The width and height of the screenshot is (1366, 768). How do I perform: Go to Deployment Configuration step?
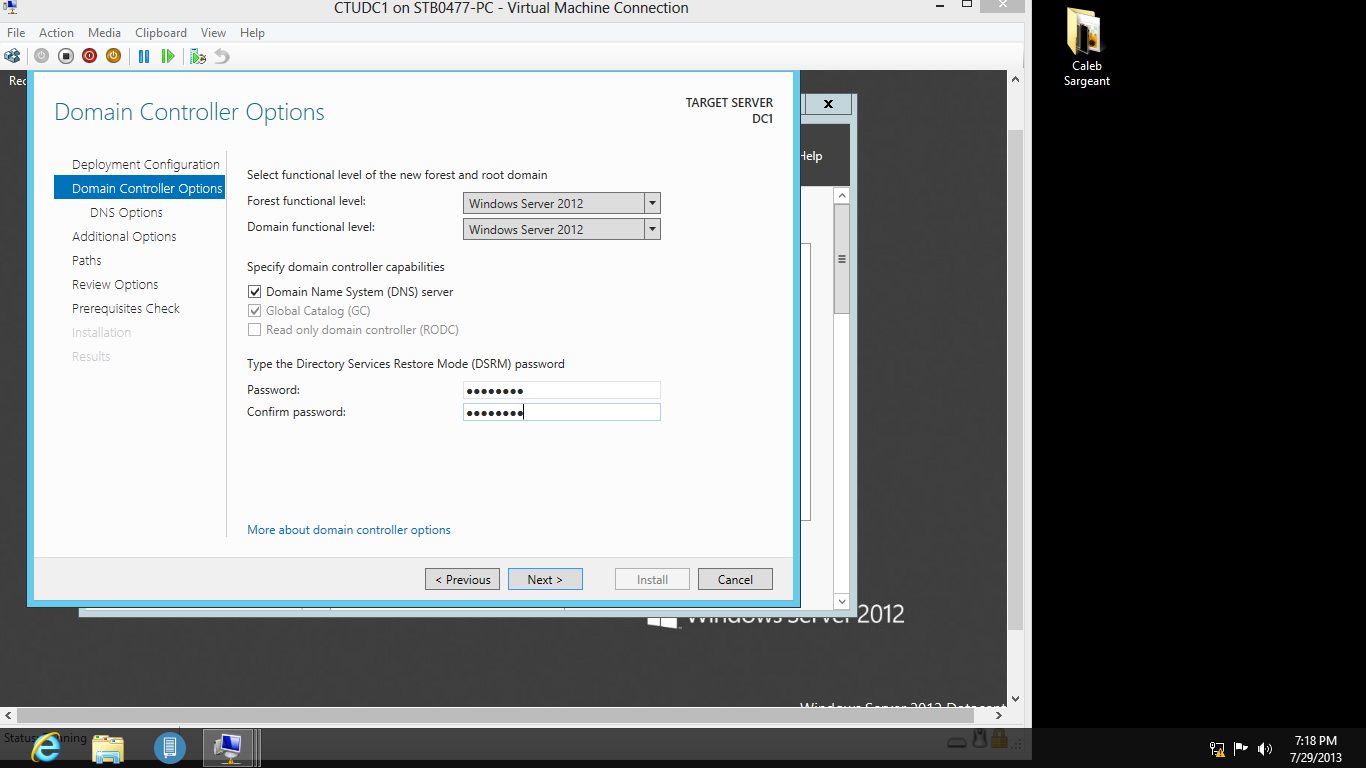[146, 165]
